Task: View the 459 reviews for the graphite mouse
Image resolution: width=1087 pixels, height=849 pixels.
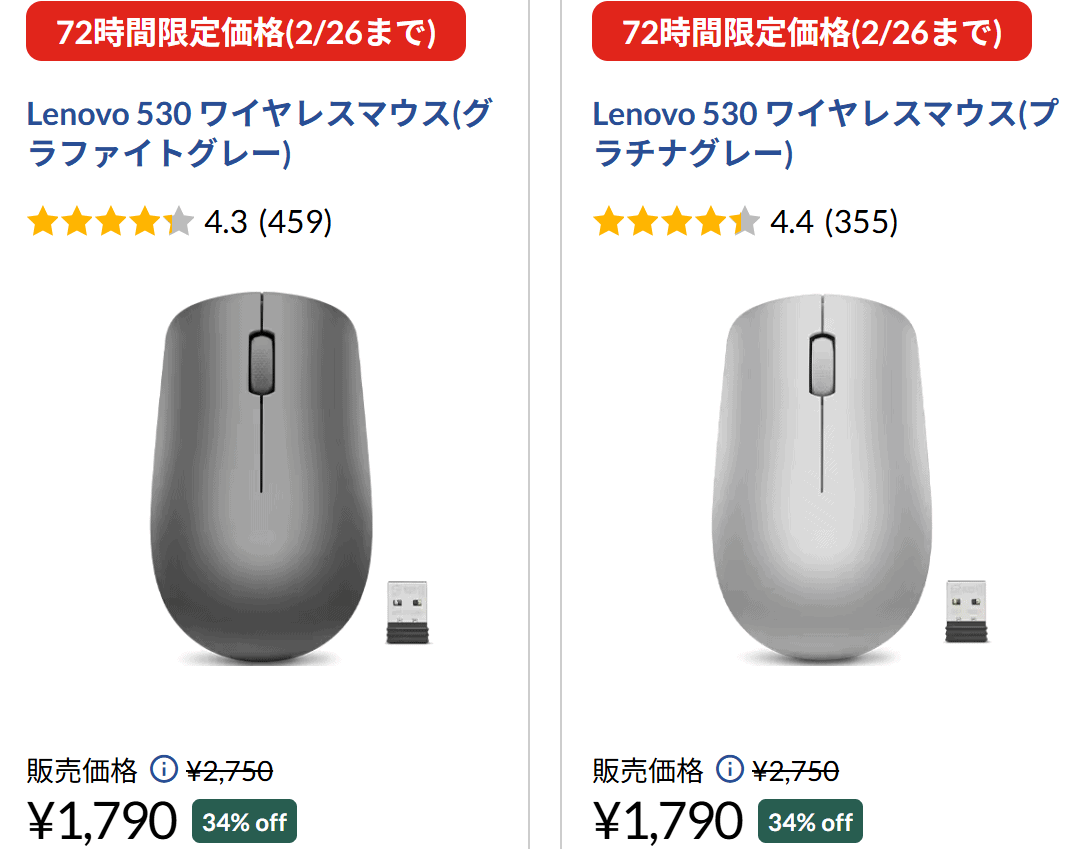Action: coord(294,221)
